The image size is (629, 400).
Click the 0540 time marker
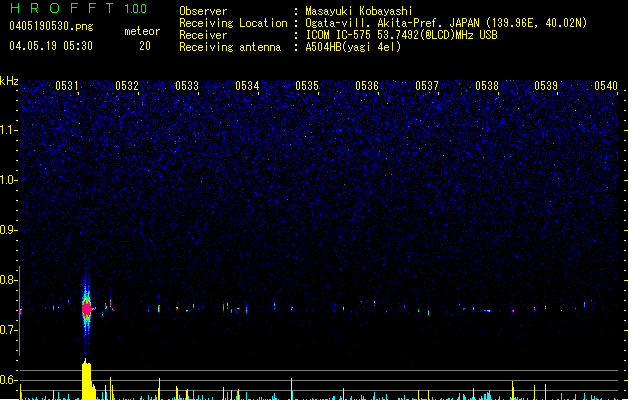606,86
